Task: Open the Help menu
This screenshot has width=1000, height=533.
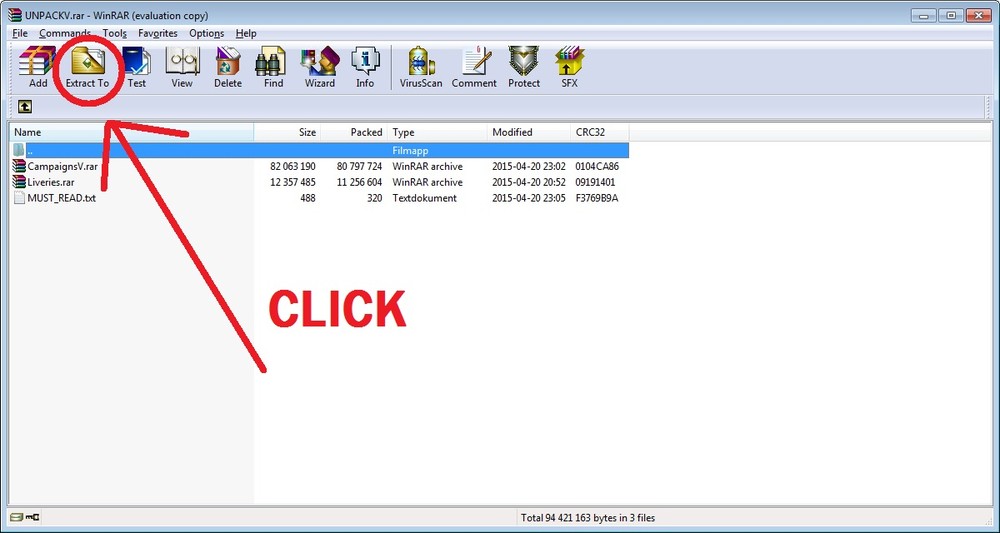Action: pos(246,33)
